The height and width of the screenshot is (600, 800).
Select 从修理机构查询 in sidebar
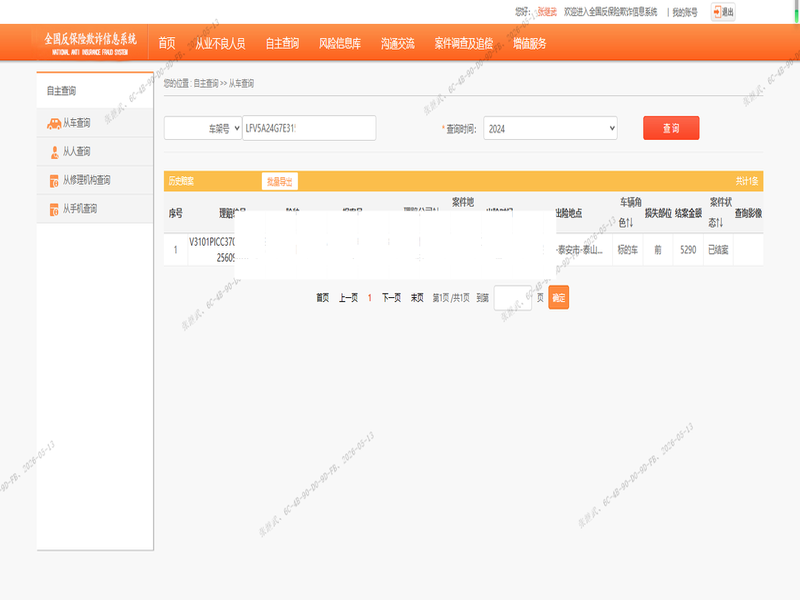(95, 180)
